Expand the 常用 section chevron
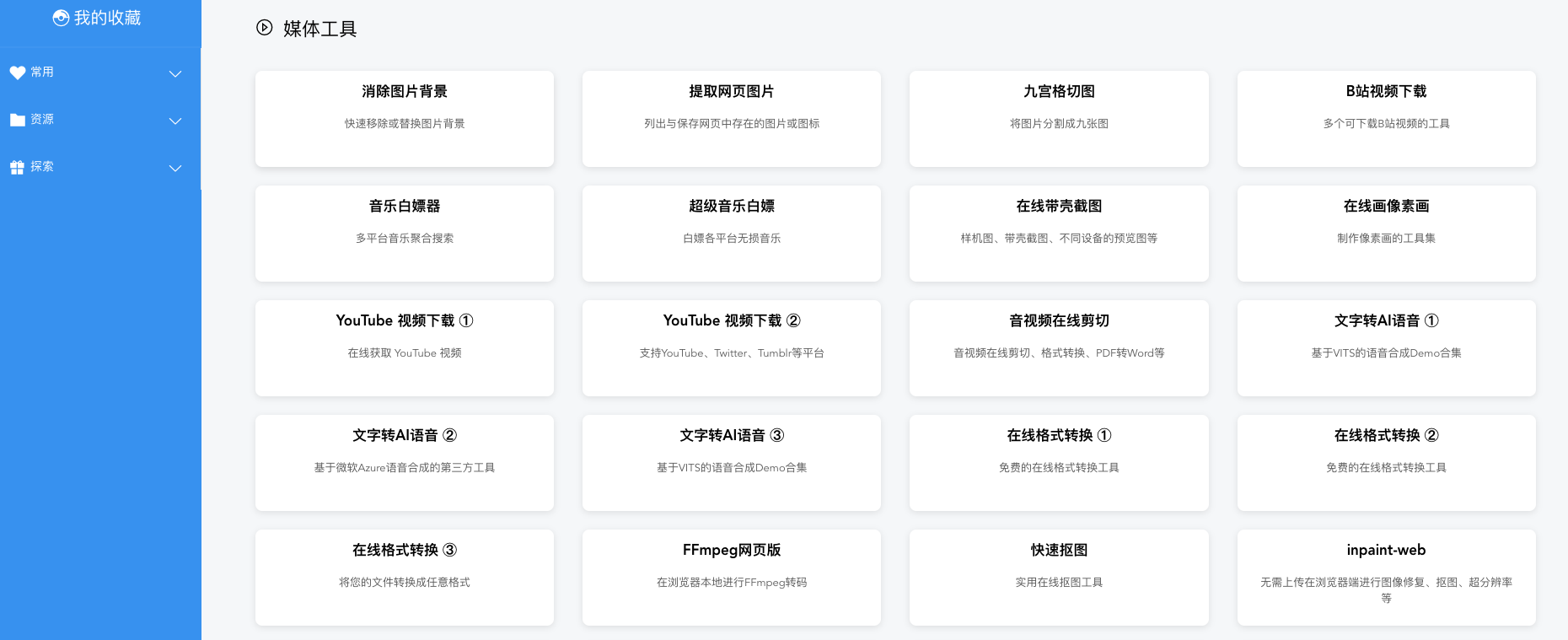 175,73
